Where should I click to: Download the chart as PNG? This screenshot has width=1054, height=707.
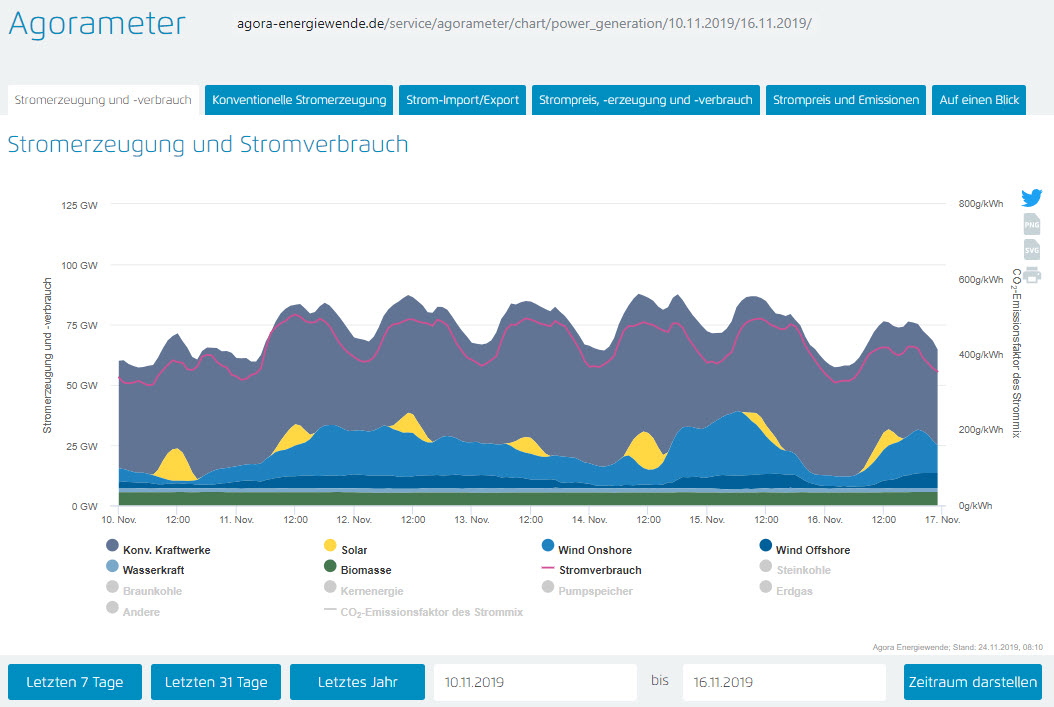1032,225
